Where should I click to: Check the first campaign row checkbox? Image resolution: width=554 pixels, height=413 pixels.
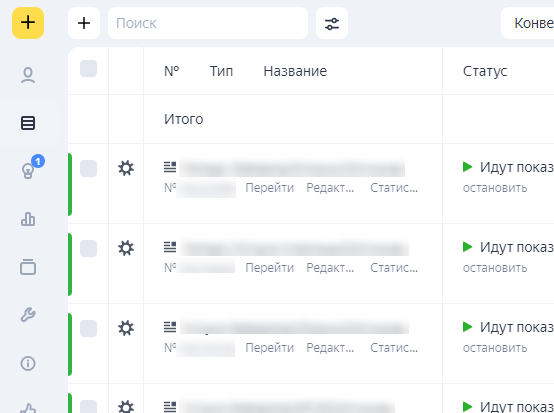[88, 169]
